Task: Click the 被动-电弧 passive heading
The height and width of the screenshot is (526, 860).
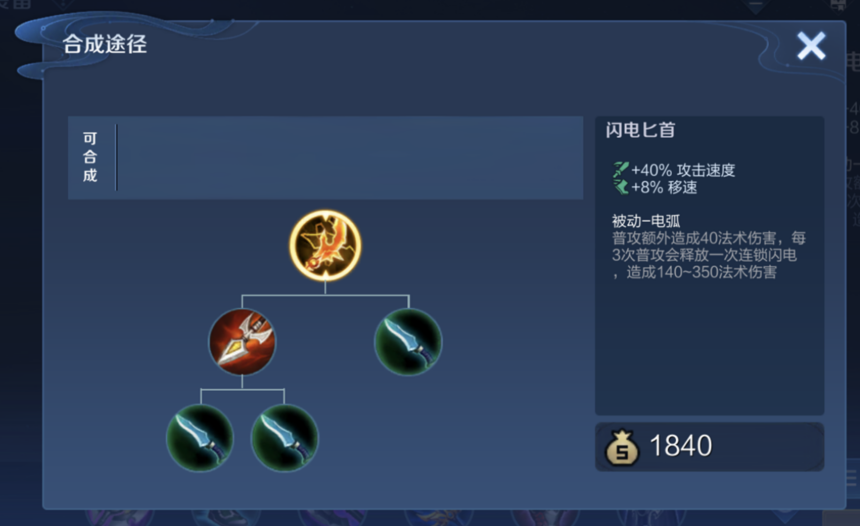Action: click(646, 221)
